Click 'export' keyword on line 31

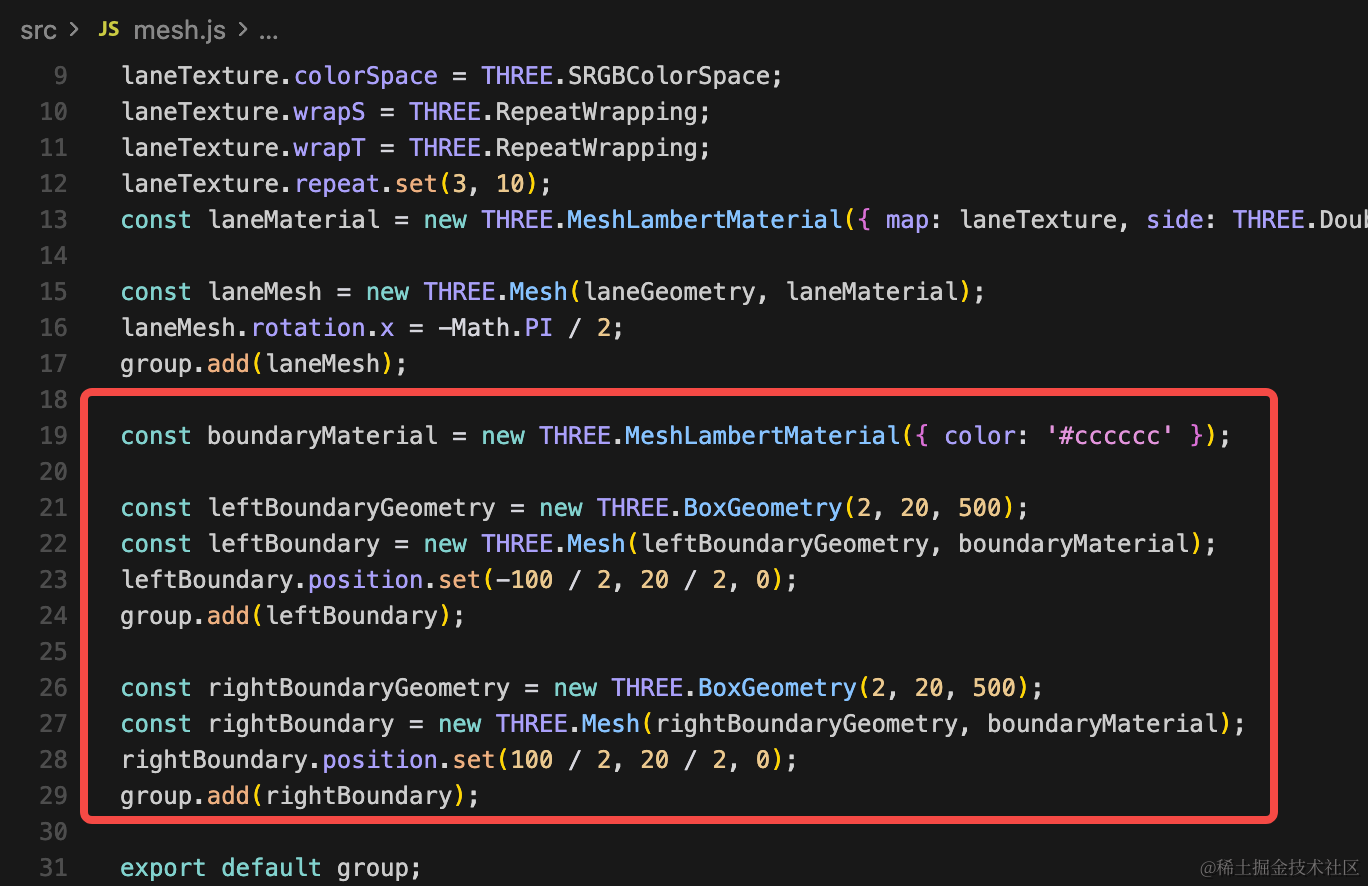point(163,868)
